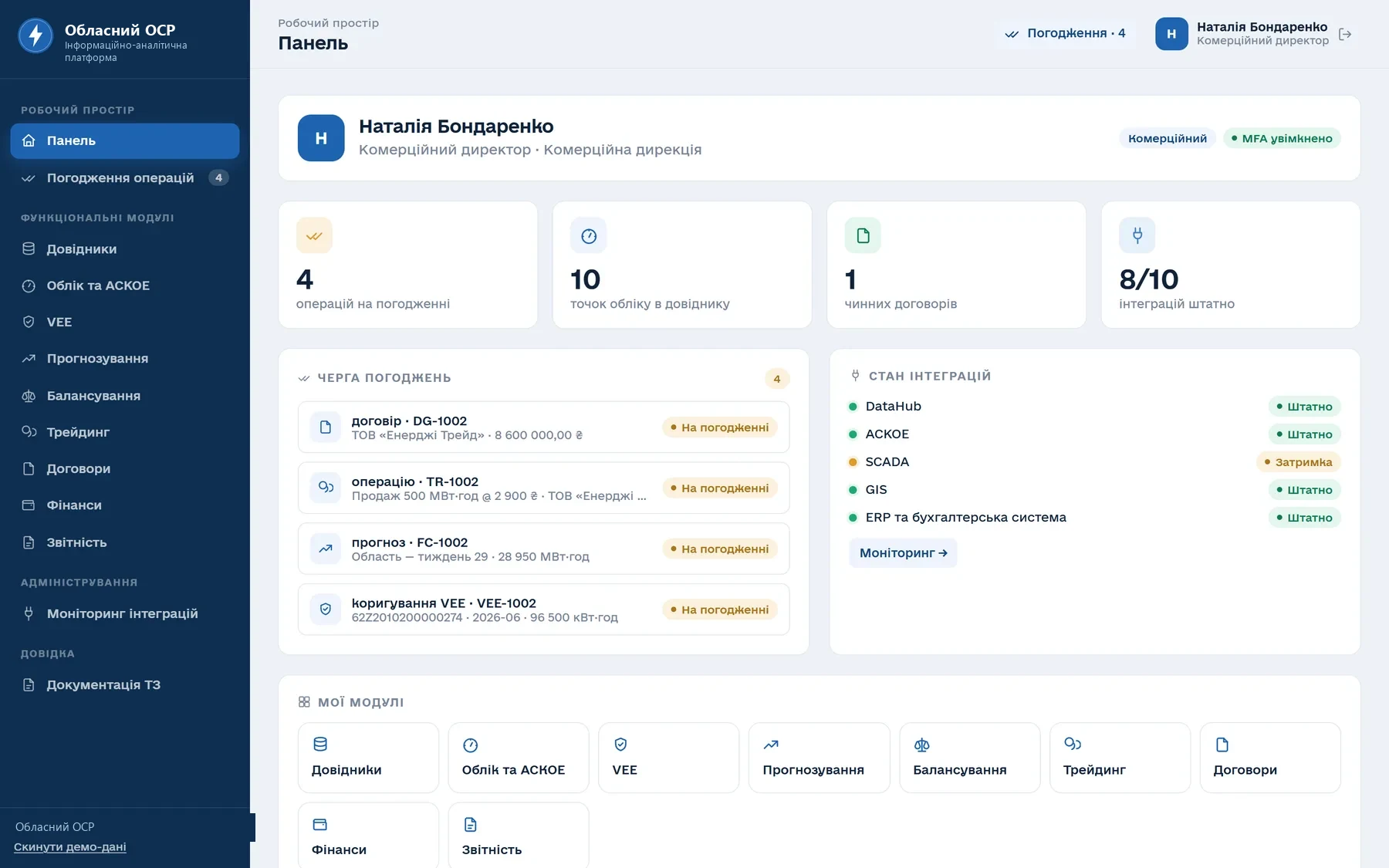
Task: Open Облік та АСКОЕ in the sidebar
Action: point(125,285)
